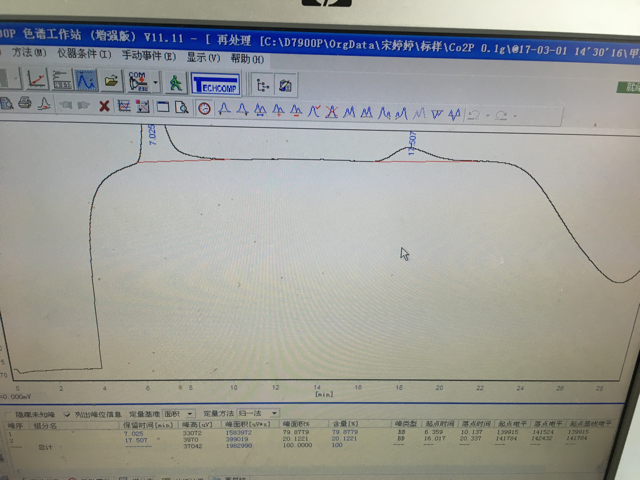Click peak area value 399019

pyautogui.click(x=237, y=439)
